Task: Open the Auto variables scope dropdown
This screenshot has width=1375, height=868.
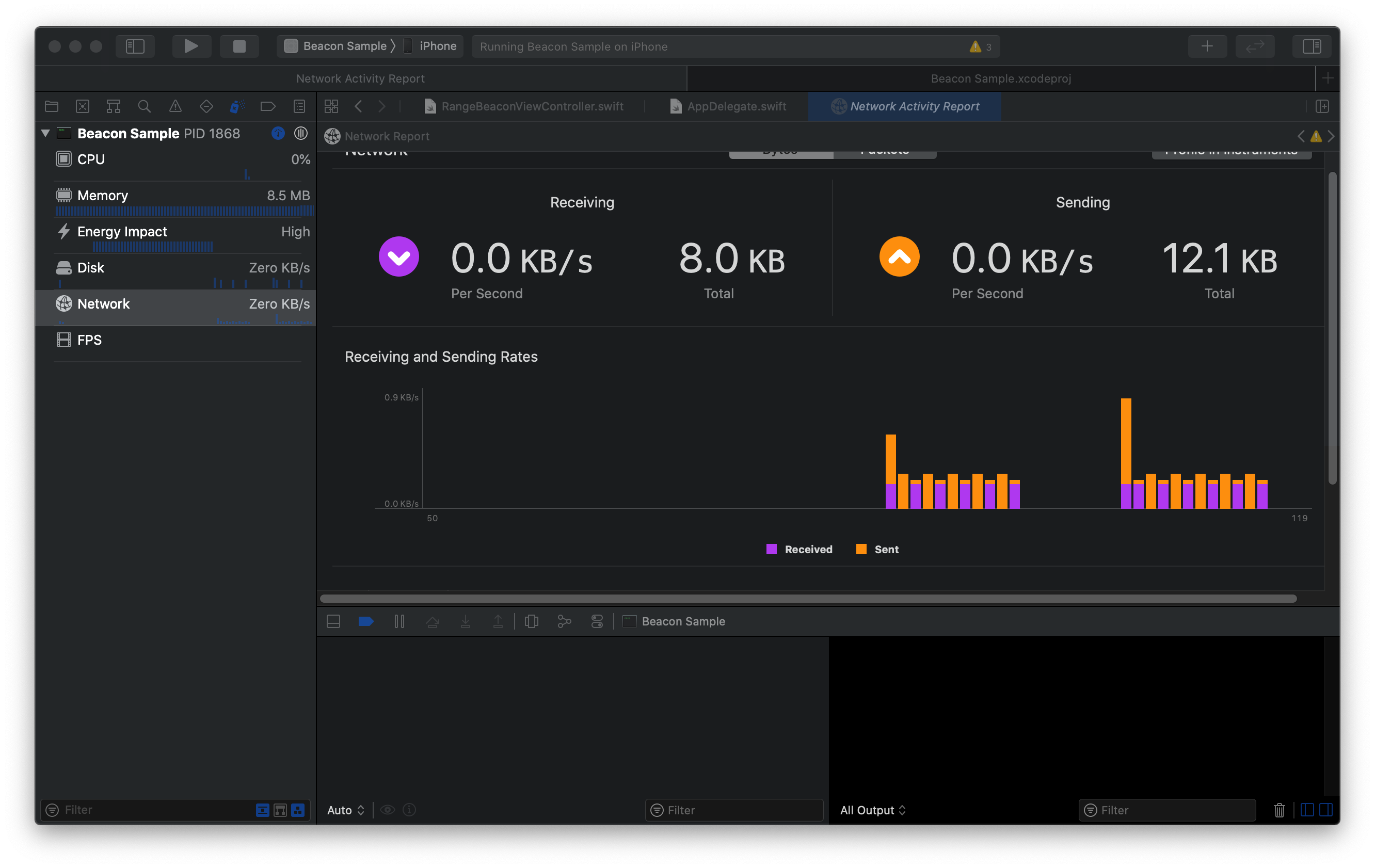Action: (345, 810)
